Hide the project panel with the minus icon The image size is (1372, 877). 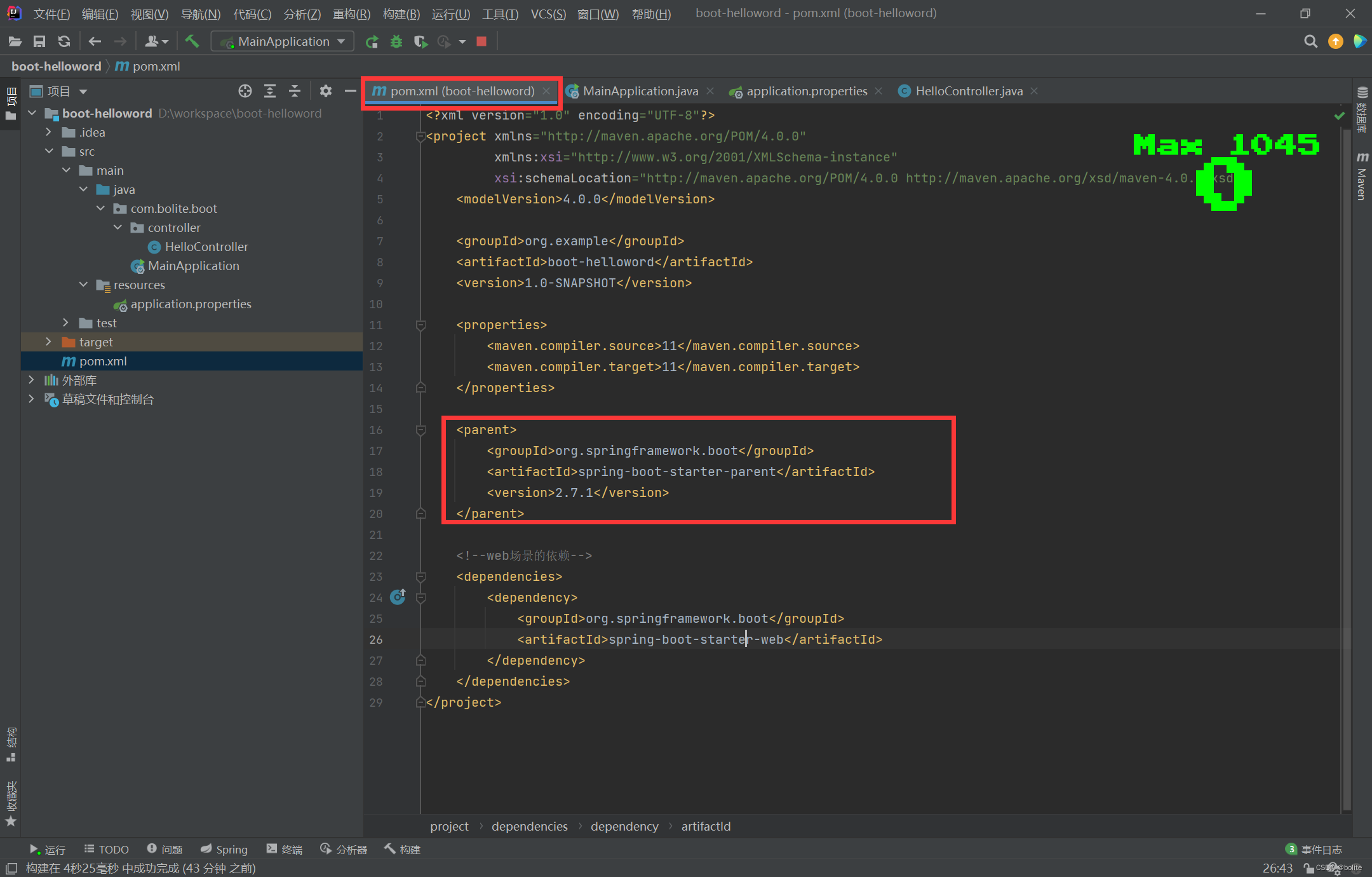tap(350, 91)
